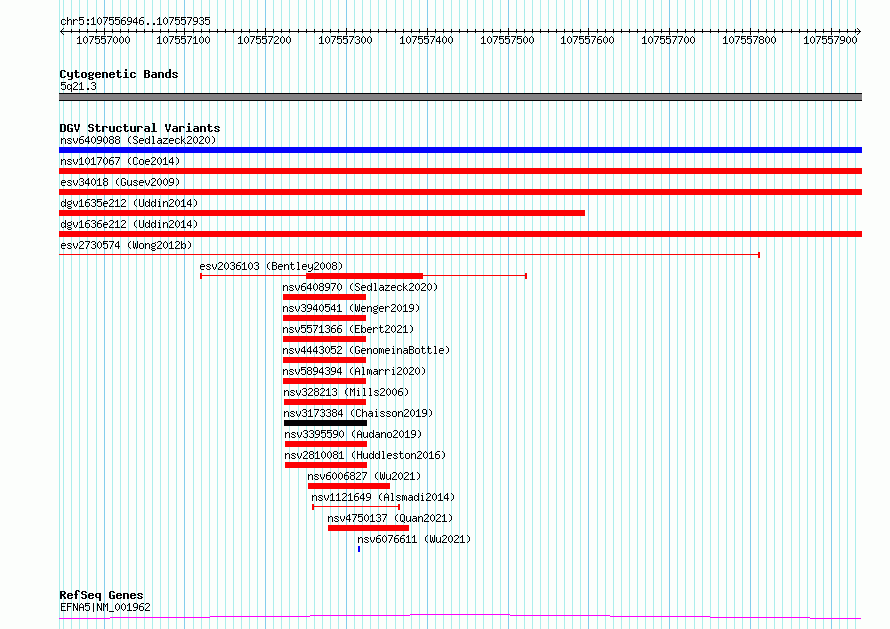The height and width of the screenshot is (629, 890).
Task: Click red bar under nsv5894394
Action: (x=324, y=381)
